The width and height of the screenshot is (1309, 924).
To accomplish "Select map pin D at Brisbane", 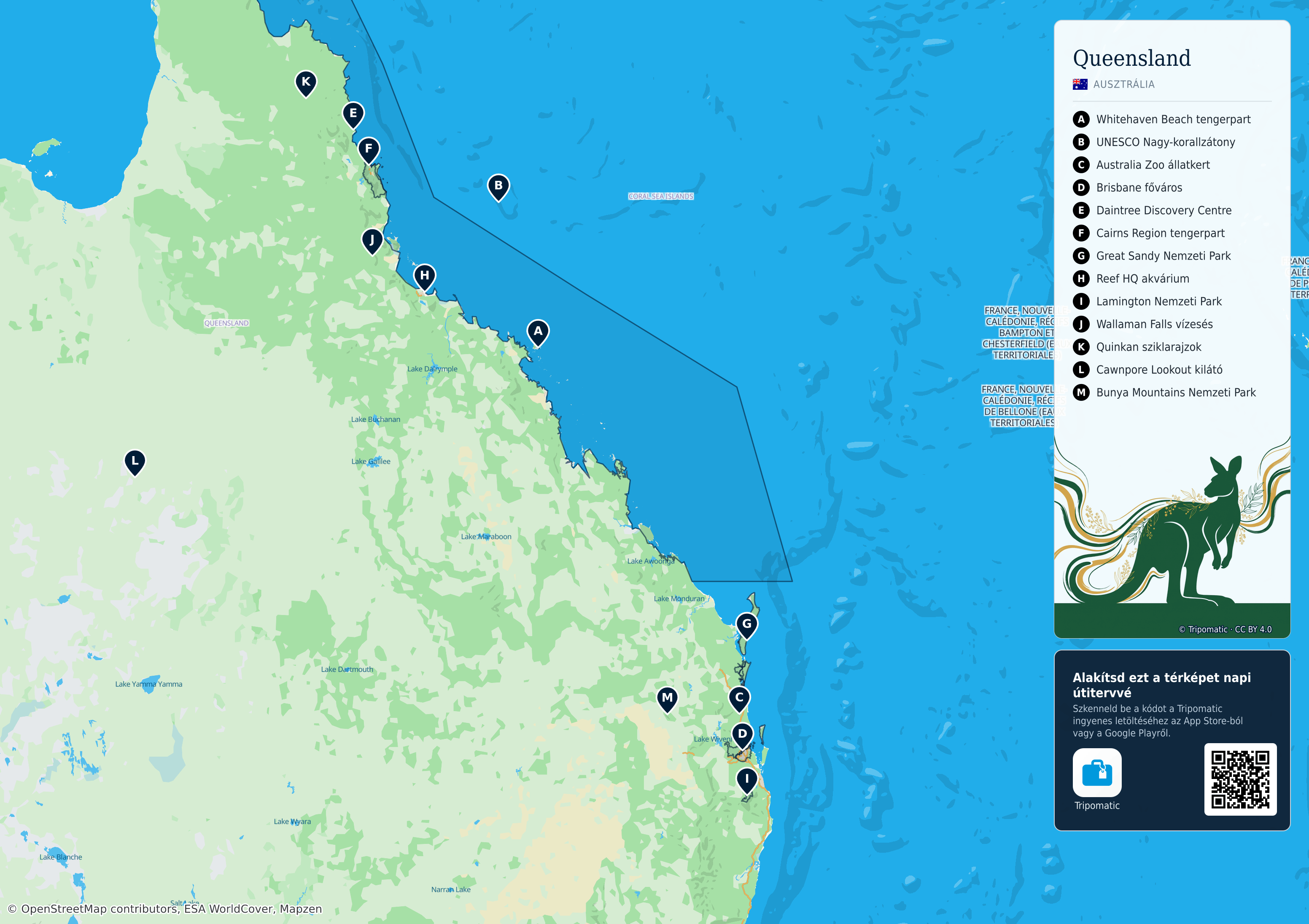I will coord(742,735).
